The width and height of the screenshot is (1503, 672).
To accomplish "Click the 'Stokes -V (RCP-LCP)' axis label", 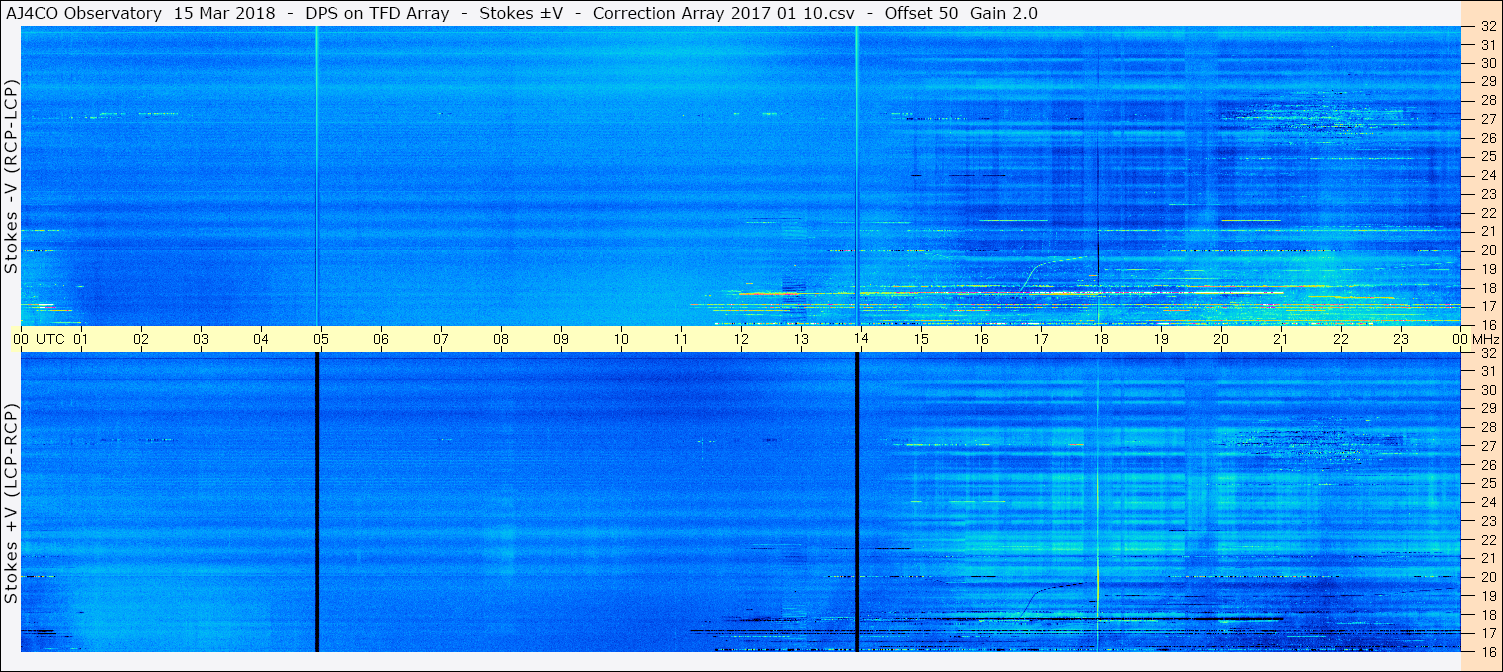I will 12,175.
